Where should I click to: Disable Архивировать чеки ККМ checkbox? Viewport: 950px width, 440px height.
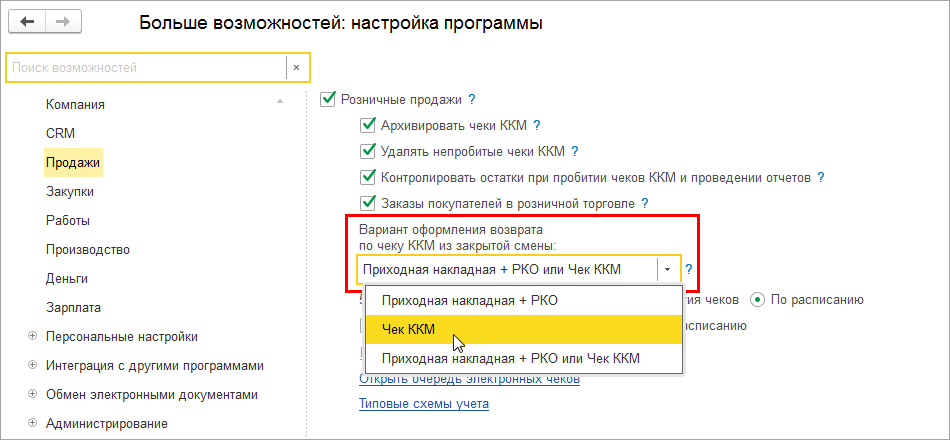coord(367,126)
